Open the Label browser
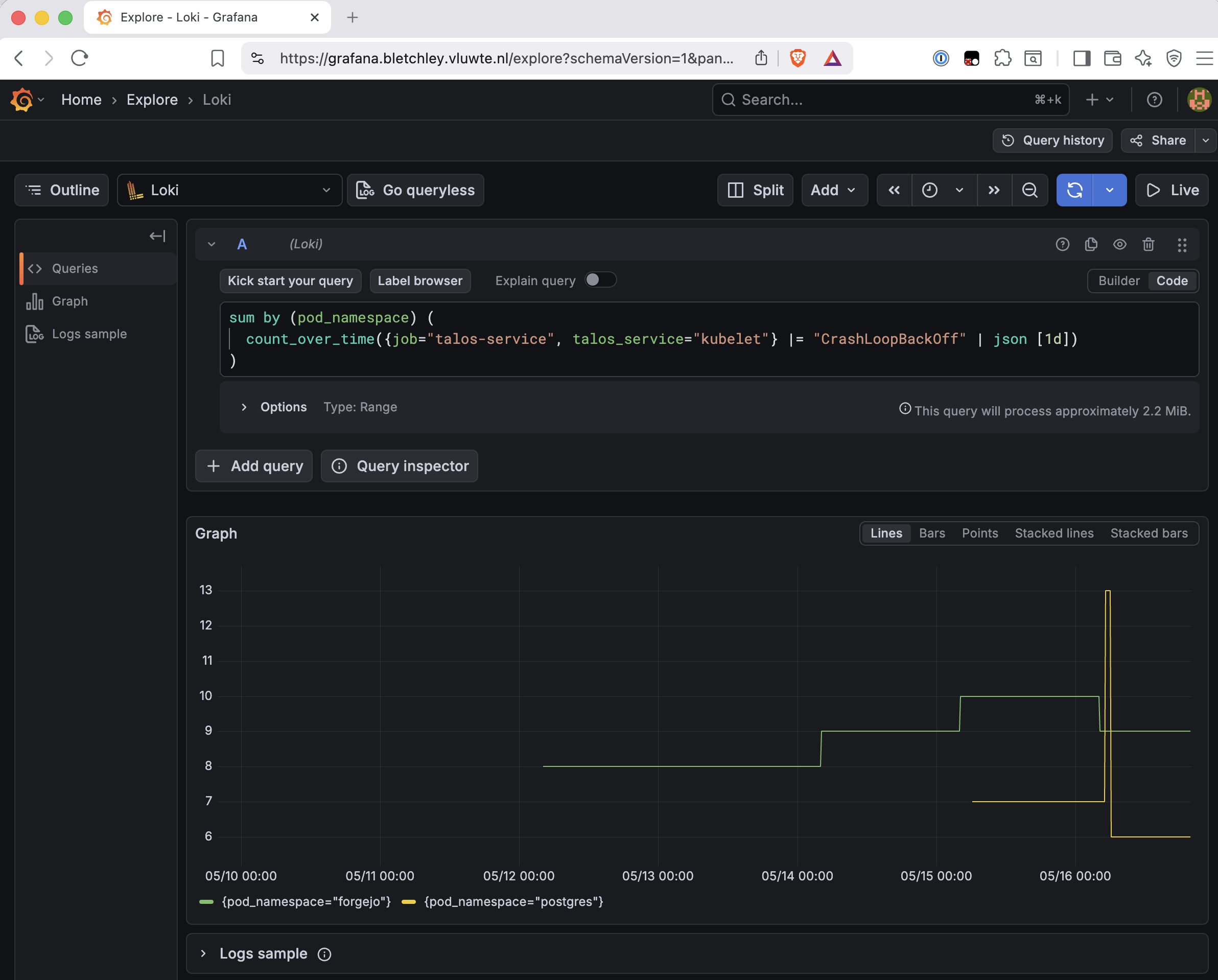The height and width of the screenshot is (980, 1218). pos(420,281)
